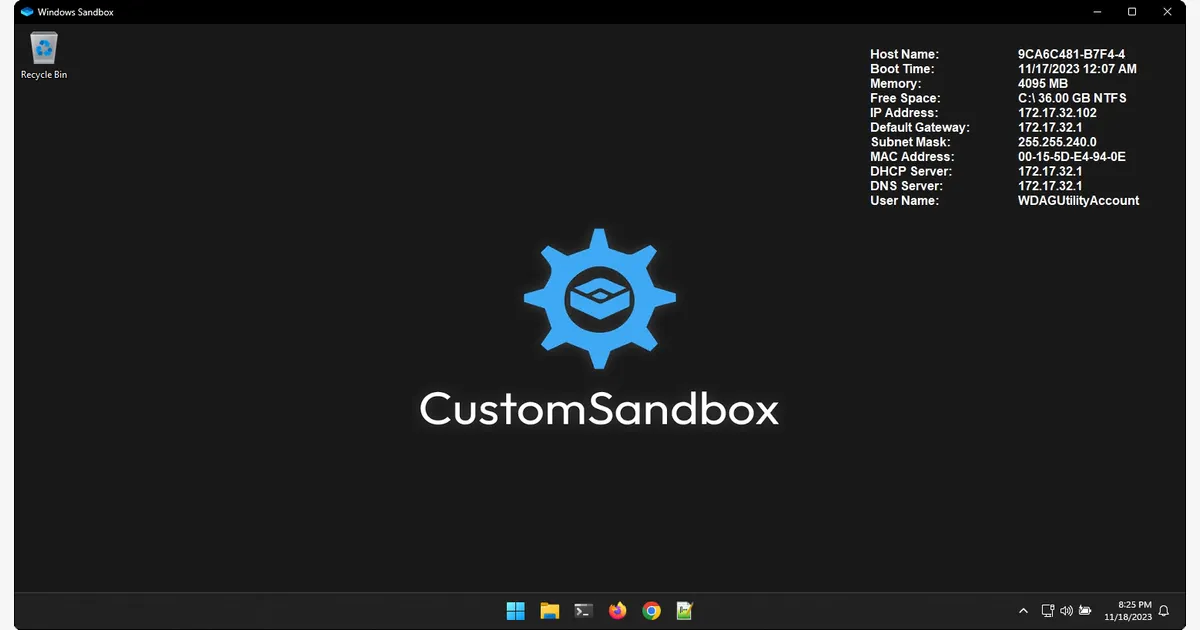The image size is (1200, 630).
Task: Click the memory value 4095 MB
Action: click(x=1043, y=84)
